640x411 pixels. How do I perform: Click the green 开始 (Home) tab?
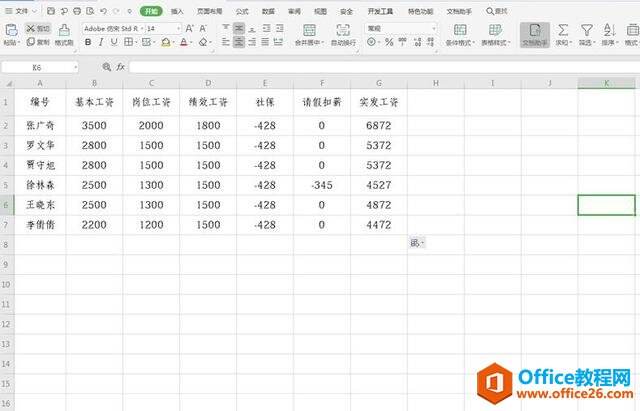[x=151, y=11]
